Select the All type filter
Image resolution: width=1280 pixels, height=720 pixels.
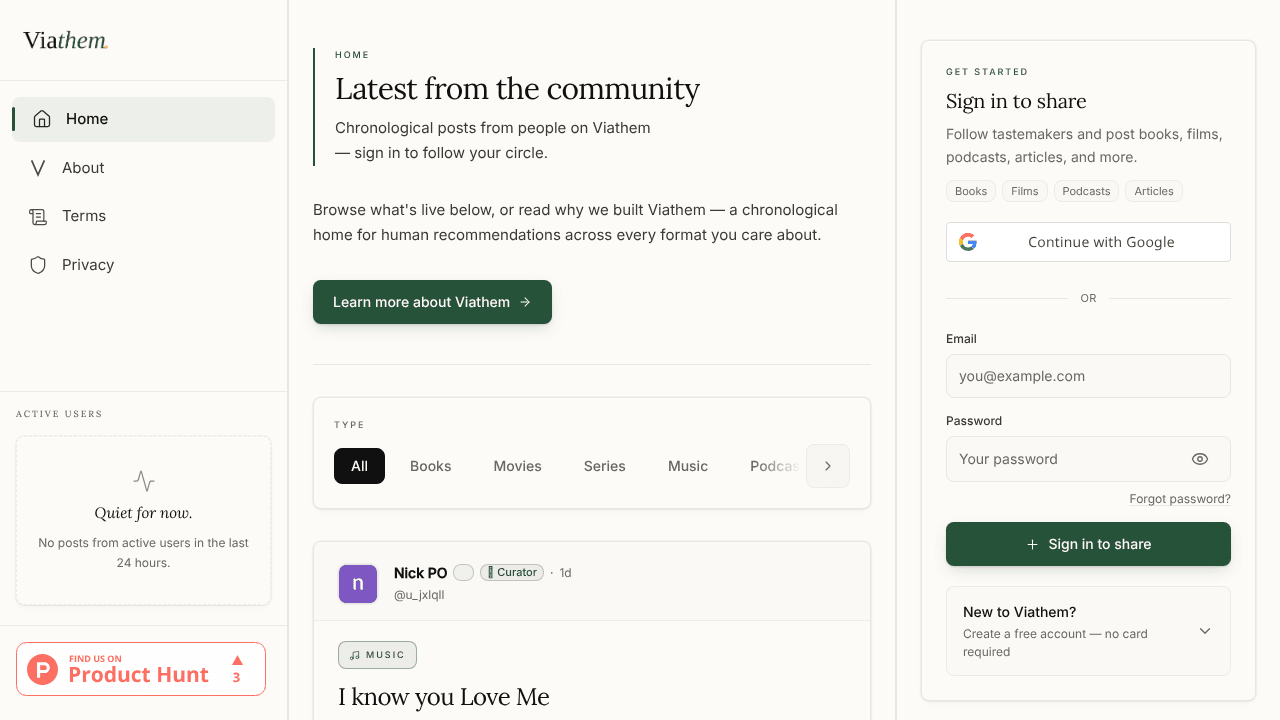pyautogui.click(x=359, y=466)
